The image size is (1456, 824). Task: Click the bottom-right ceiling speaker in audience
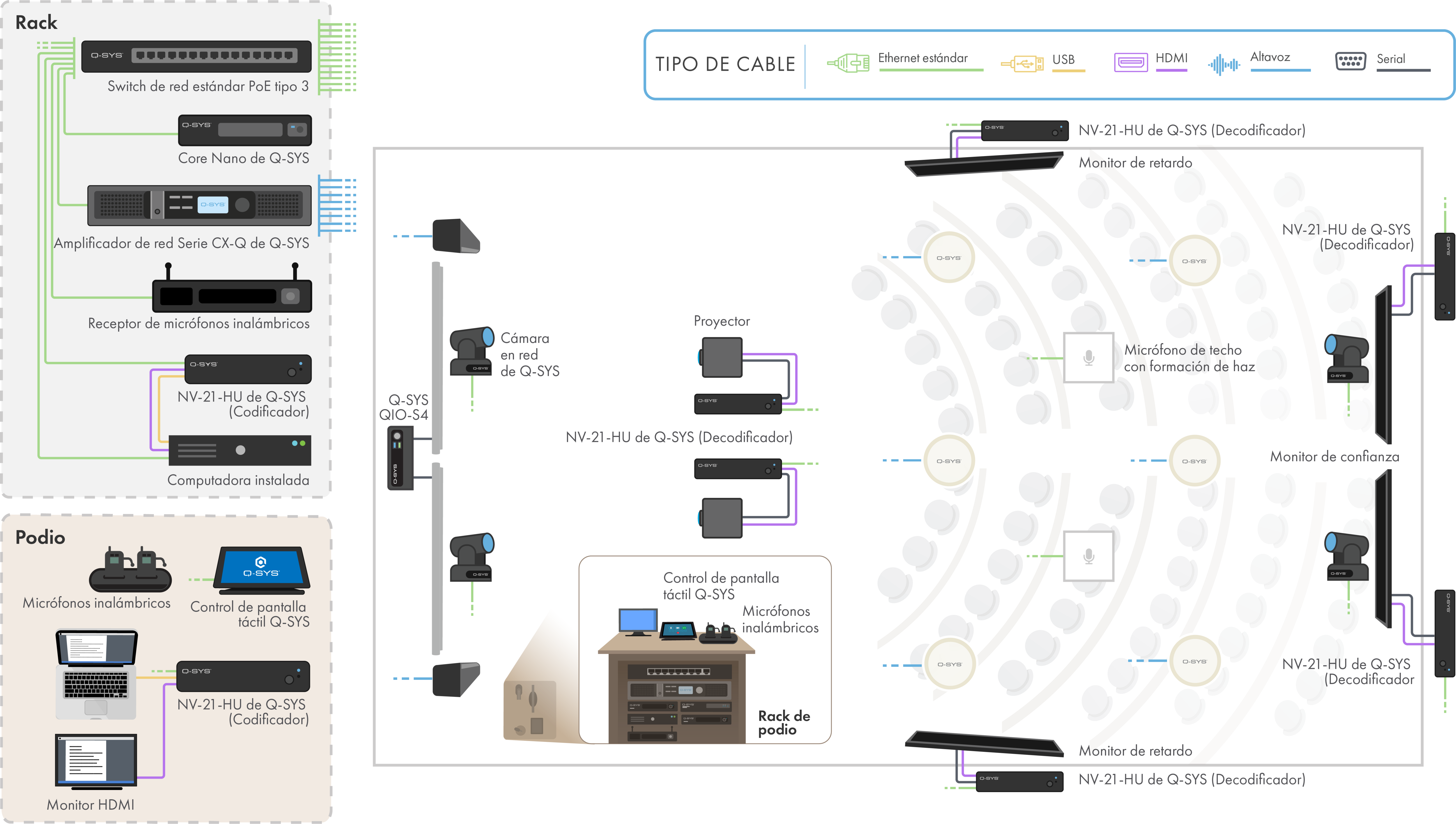click(x=1194, y=661)
